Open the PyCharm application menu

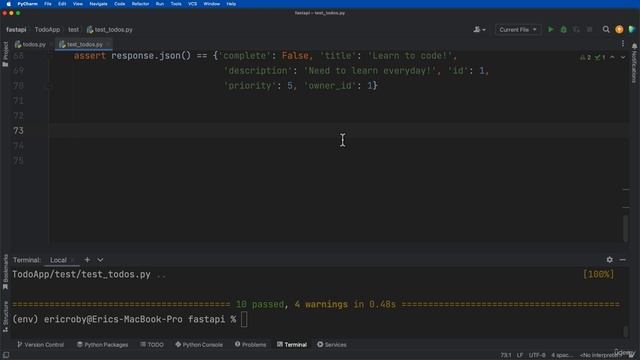pos(27,4)
